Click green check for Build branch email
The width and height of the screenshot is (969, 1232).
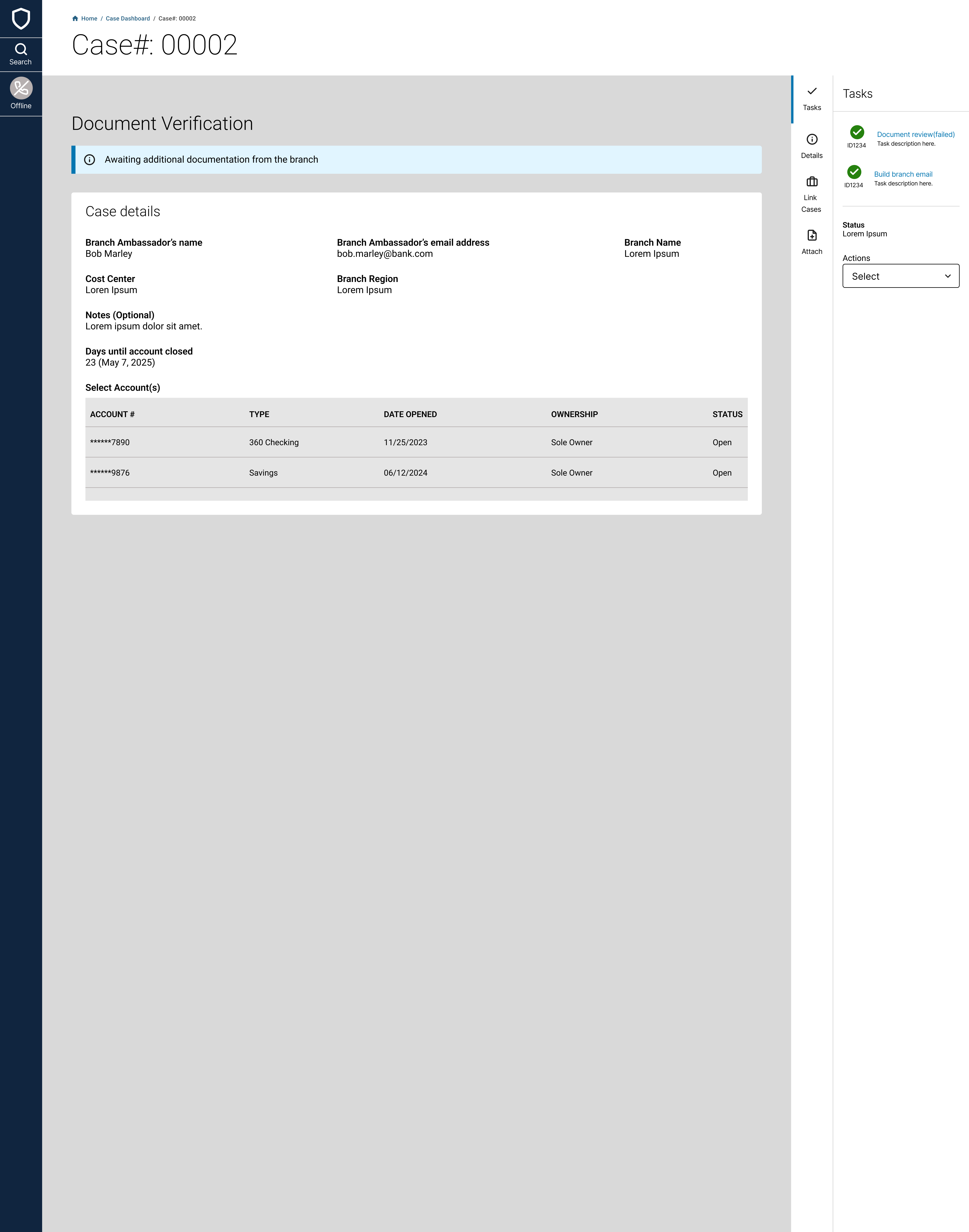coord(854,172)
